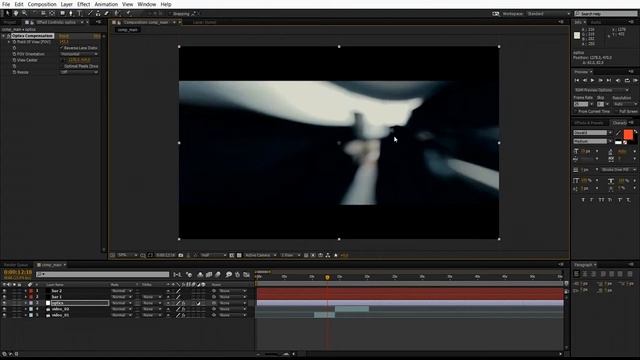
Task: Select the Type tool
Action: [x=79, y=13]
